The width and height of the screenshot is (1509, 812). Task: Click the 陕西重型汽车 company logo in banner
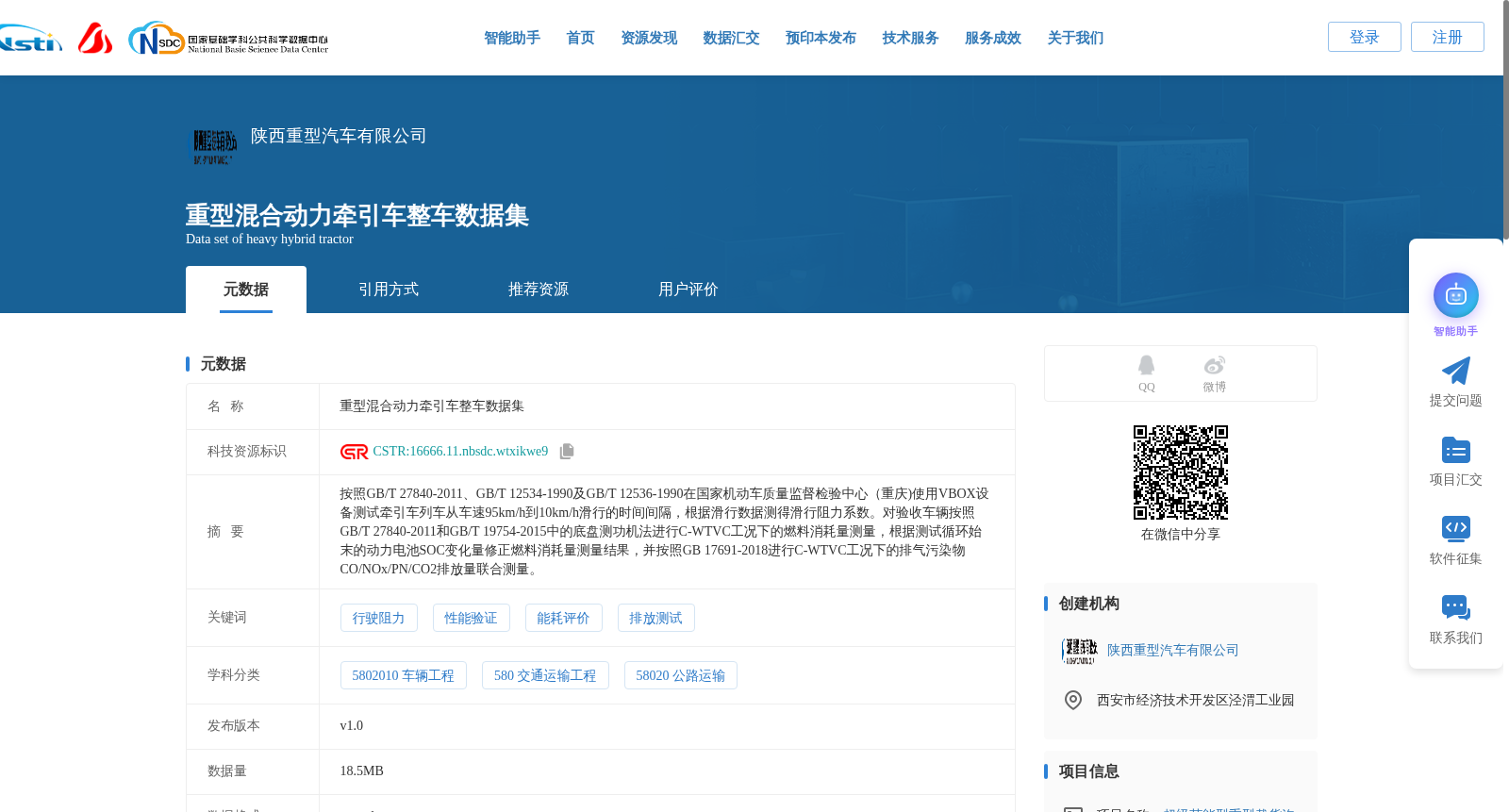pos(215,146)
